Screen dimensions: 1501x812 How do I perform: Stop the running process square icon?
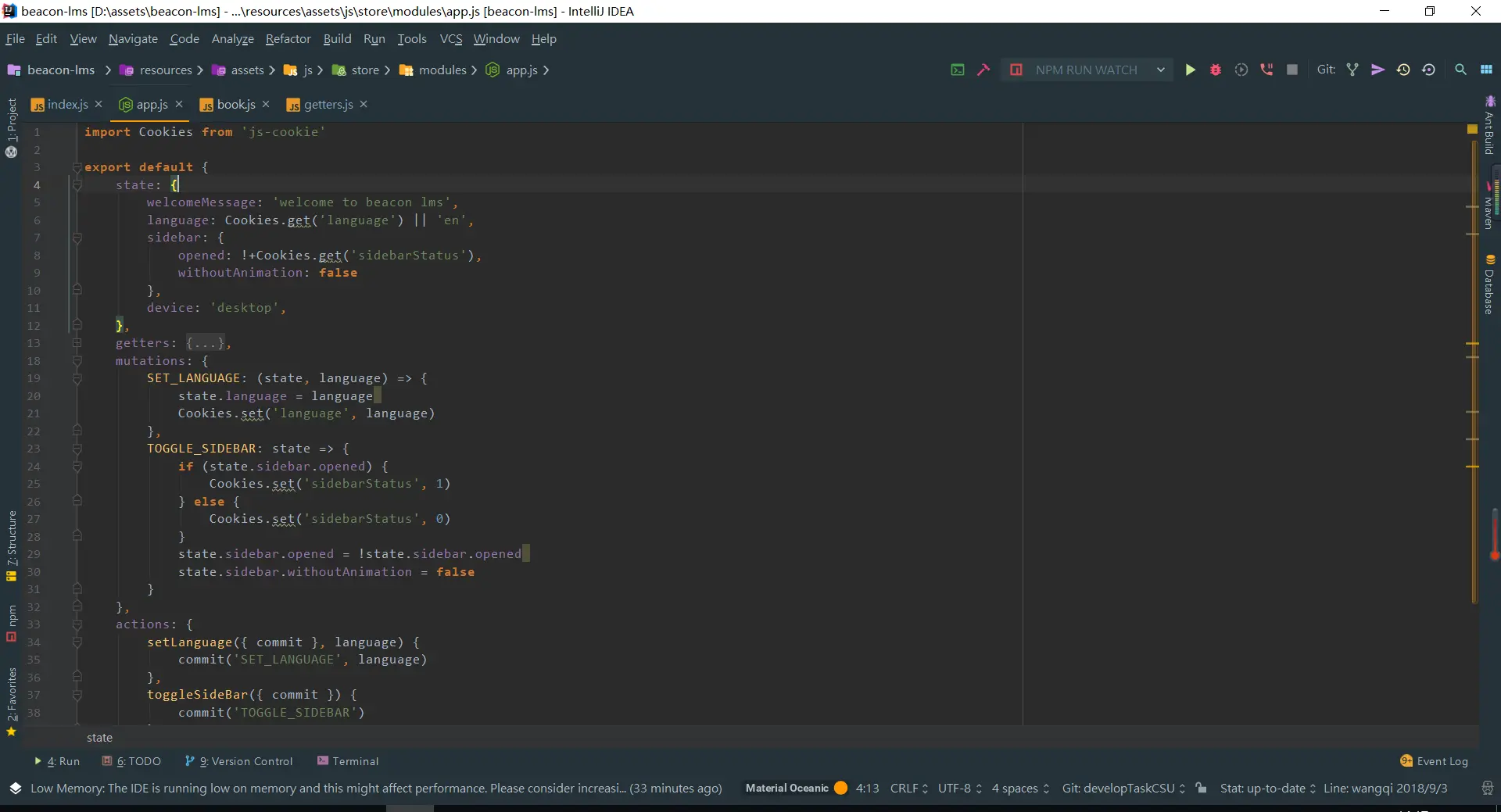click(x=1292, y=70)
